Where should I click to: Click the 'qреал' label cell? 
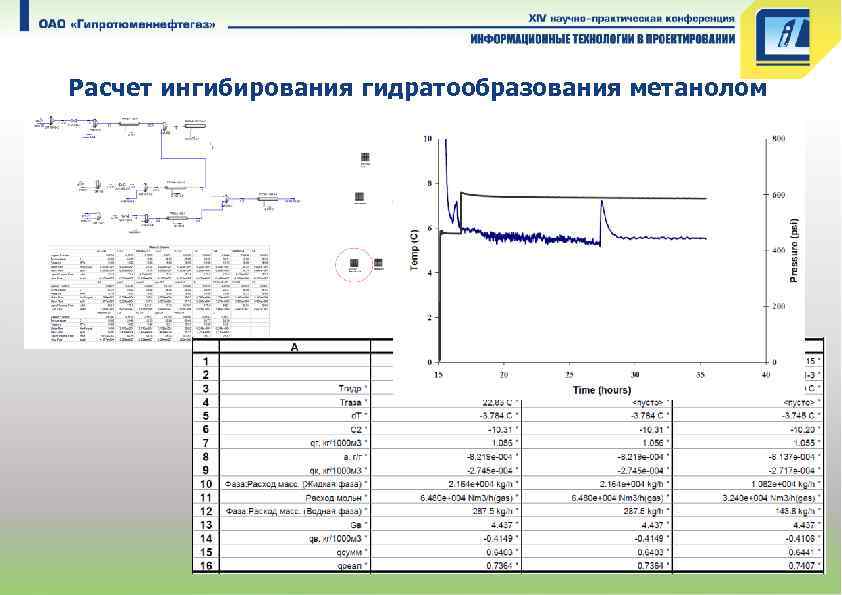tap(295, 565)
